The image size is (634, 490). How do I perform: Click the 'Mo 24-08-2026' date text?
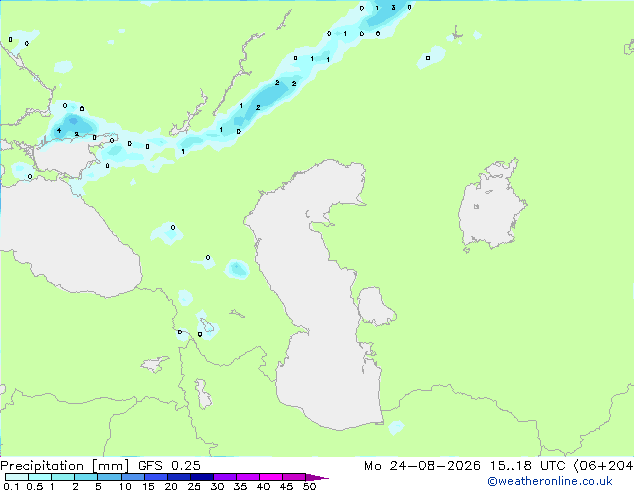[423, 466]
